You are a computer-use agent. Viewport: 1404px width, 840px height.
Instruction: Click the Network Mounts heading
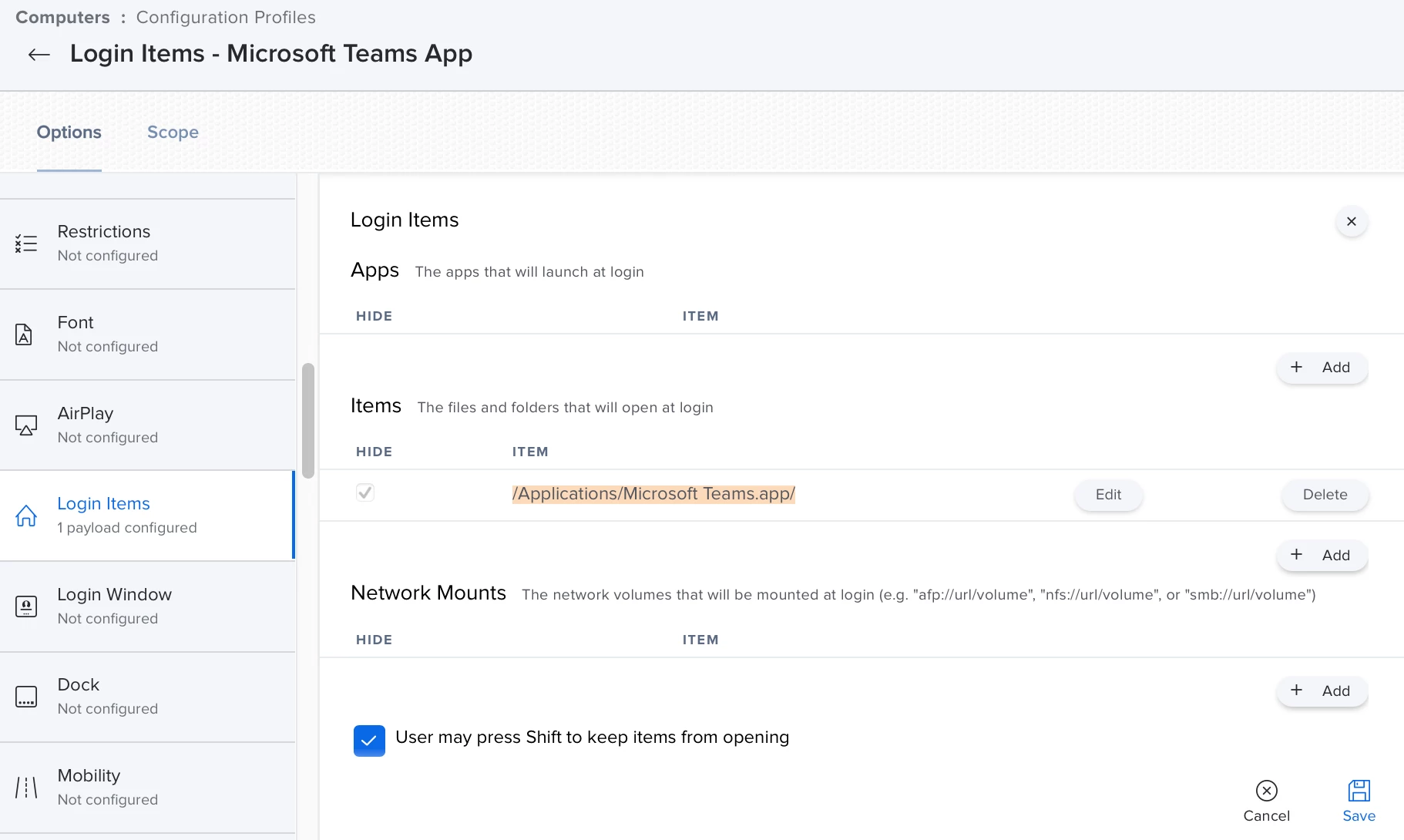pyautogui.click(x=428, y=593)
